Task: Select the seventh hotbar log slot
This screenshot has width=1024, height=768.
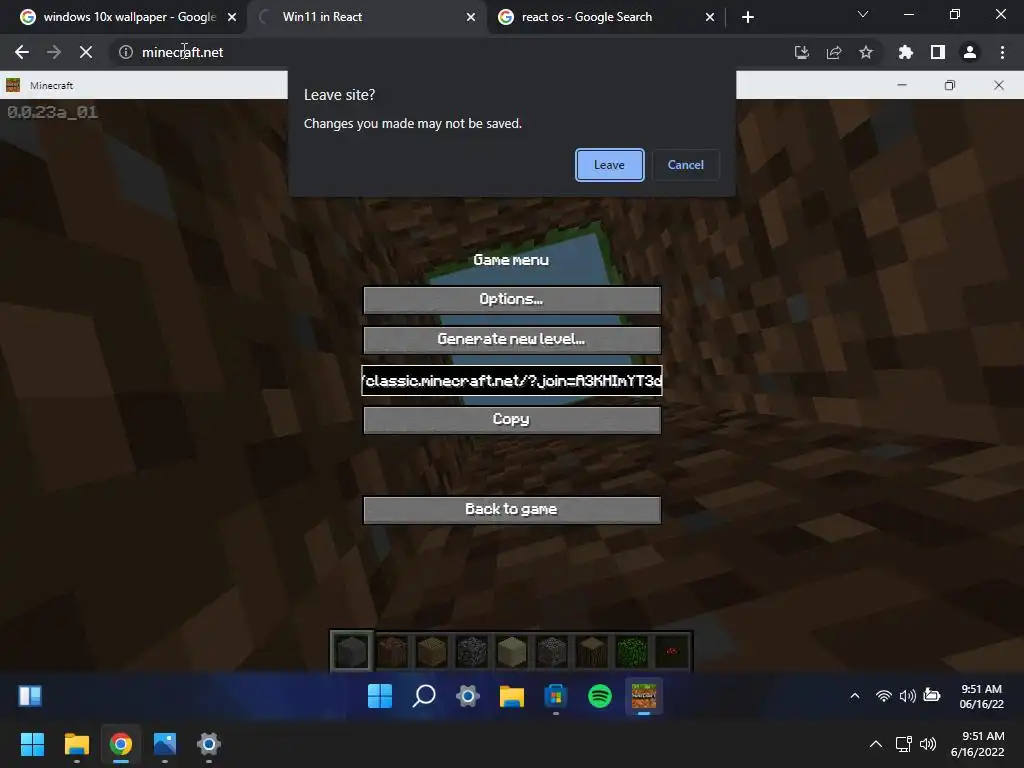Action: [592, 651]
